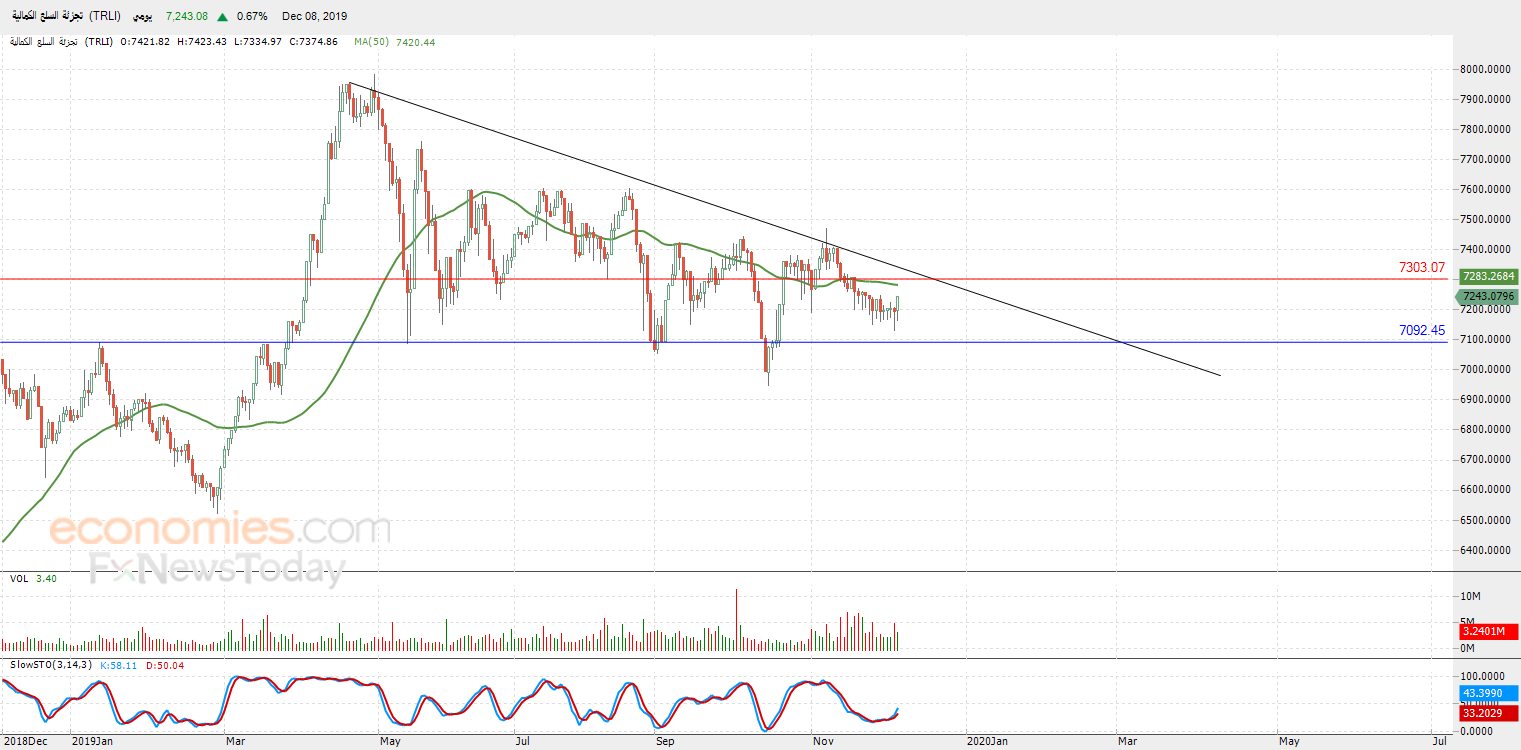The width and height of the screenshot is (1521, 750).
Task: Click the current price tag 7243.0796
Action: pyautogui.click(x=1488, y=296)
